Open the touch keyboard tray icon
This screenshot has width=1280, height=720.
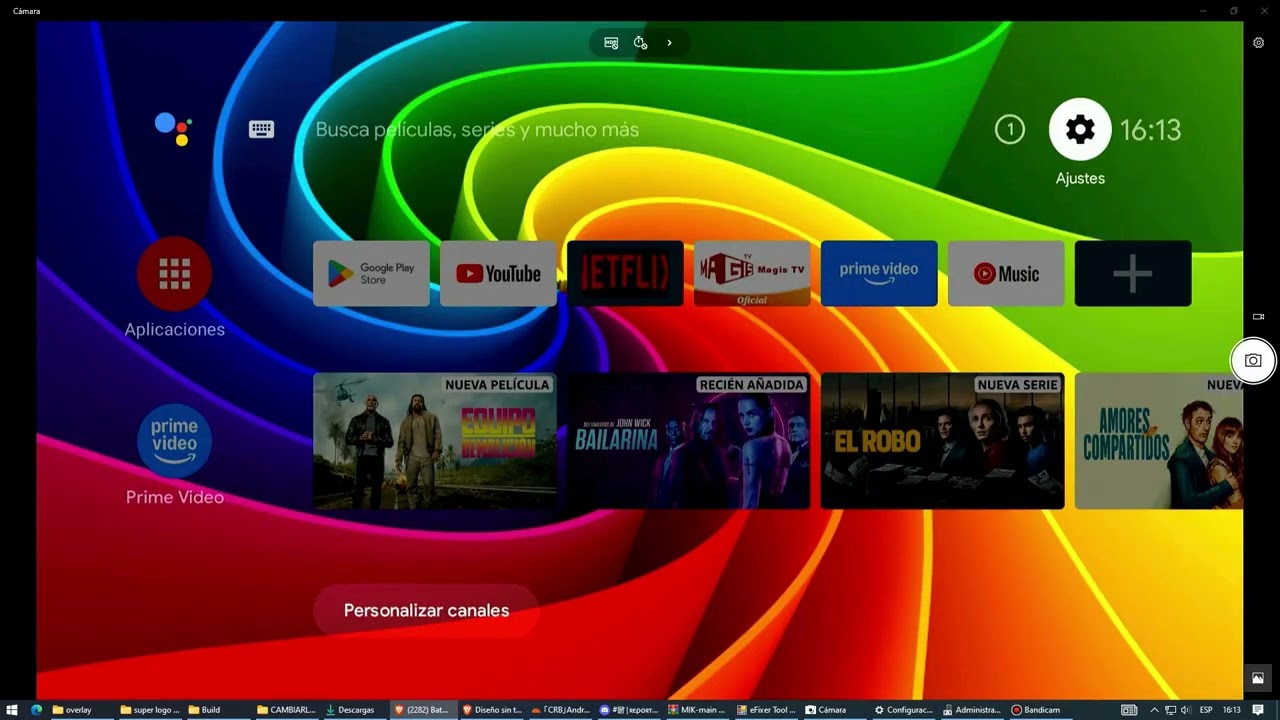[1129, 710]
